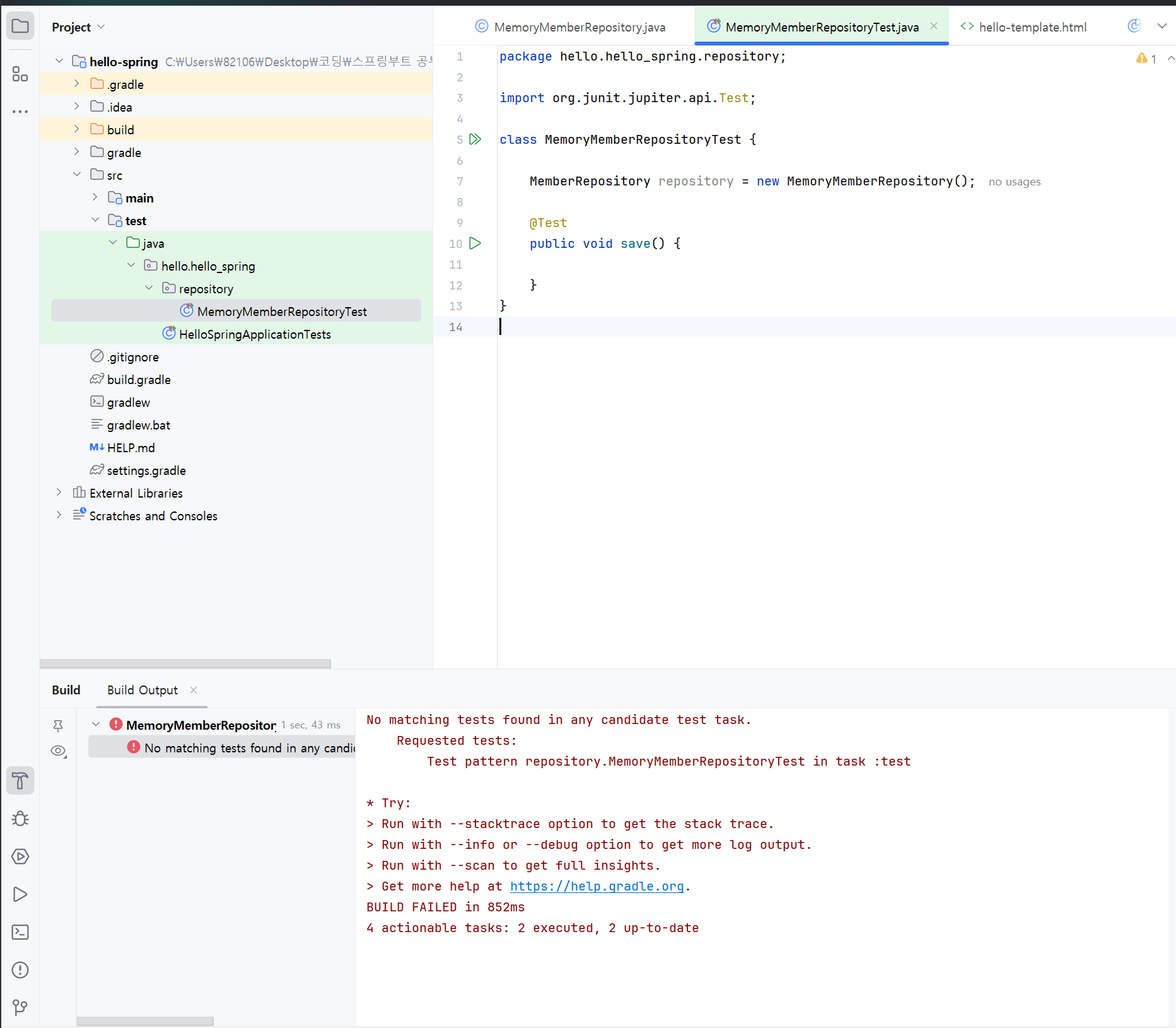Close the Build Output tab
This screenshot has width=1176, height=1028.
[x=194, y=690]
